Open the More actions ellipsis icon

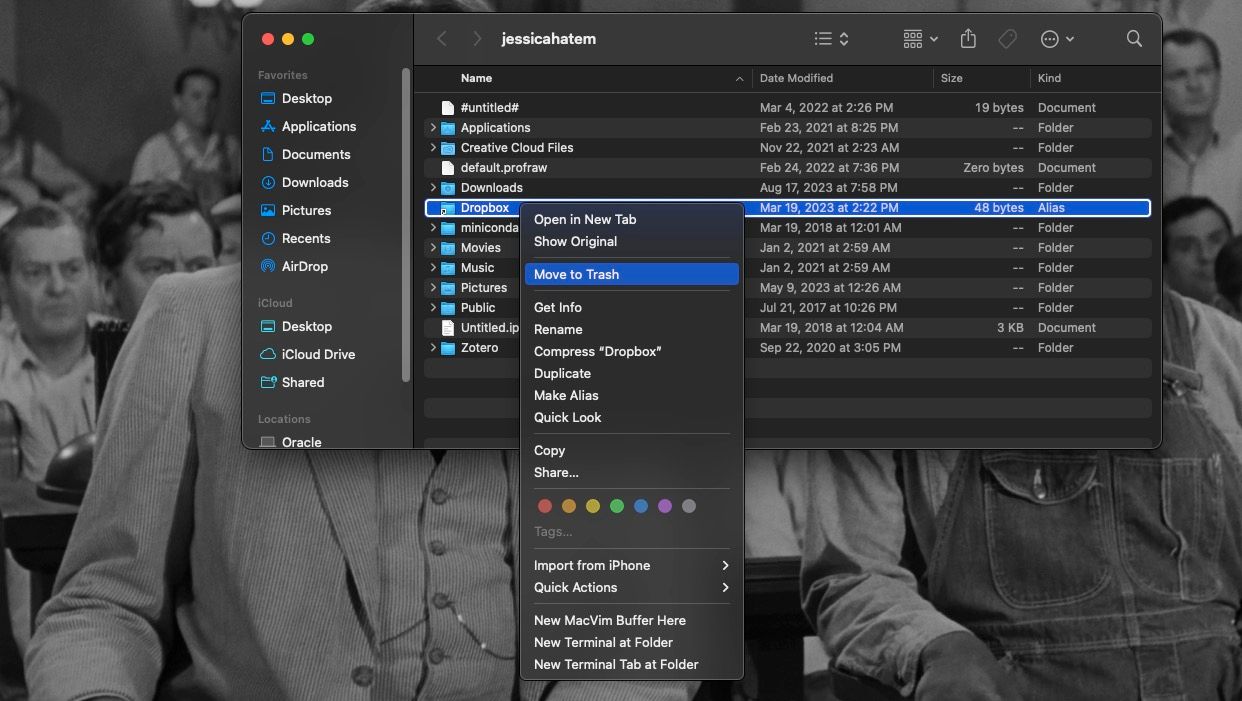pos(1049,38)
